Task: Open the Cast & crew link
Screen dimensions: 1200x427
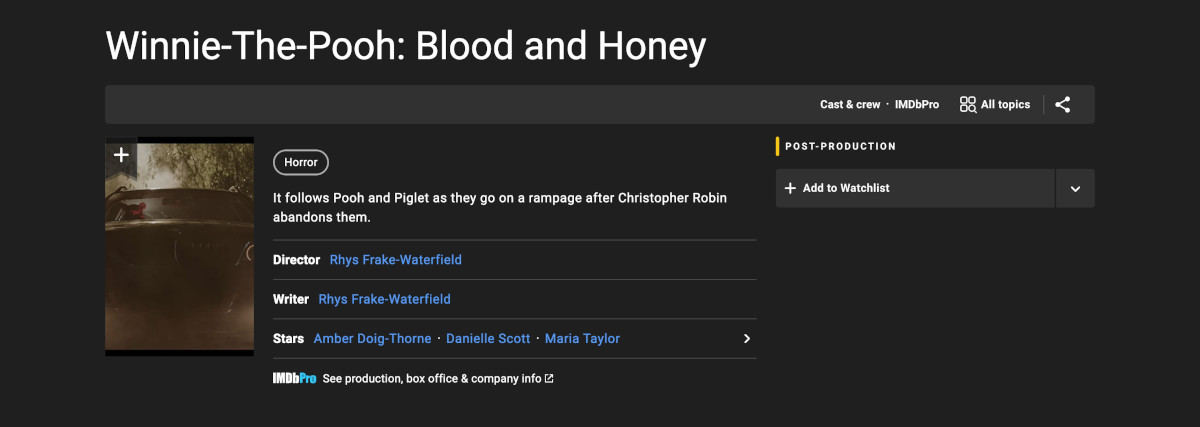Action: point(850,104)
